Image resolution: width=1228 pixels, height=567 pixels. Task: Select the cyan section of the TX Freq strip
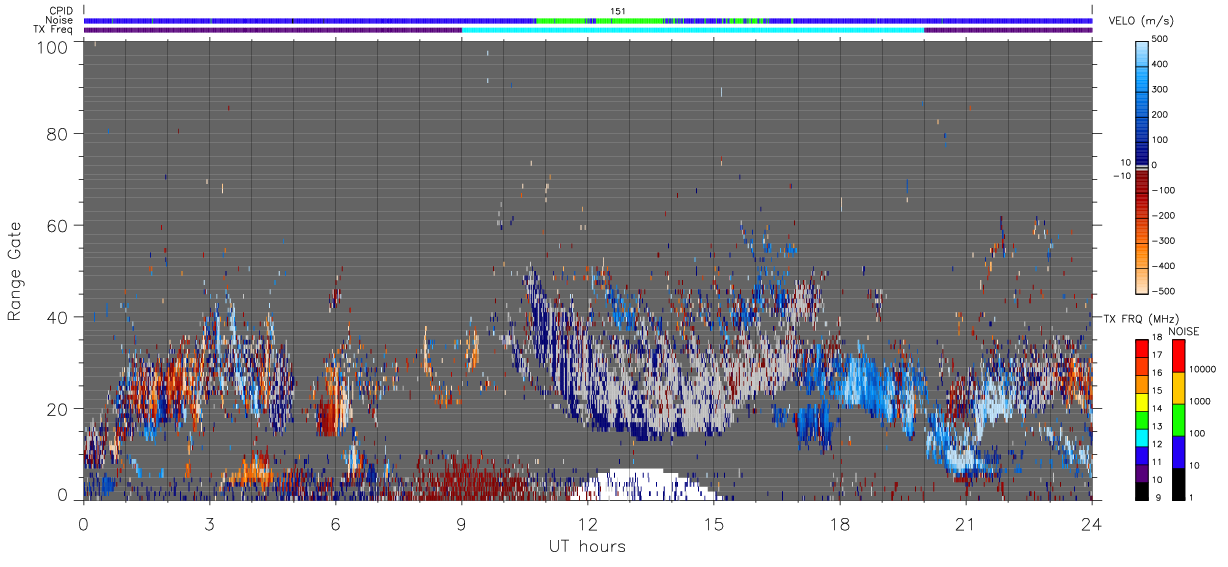click(692, 30)
